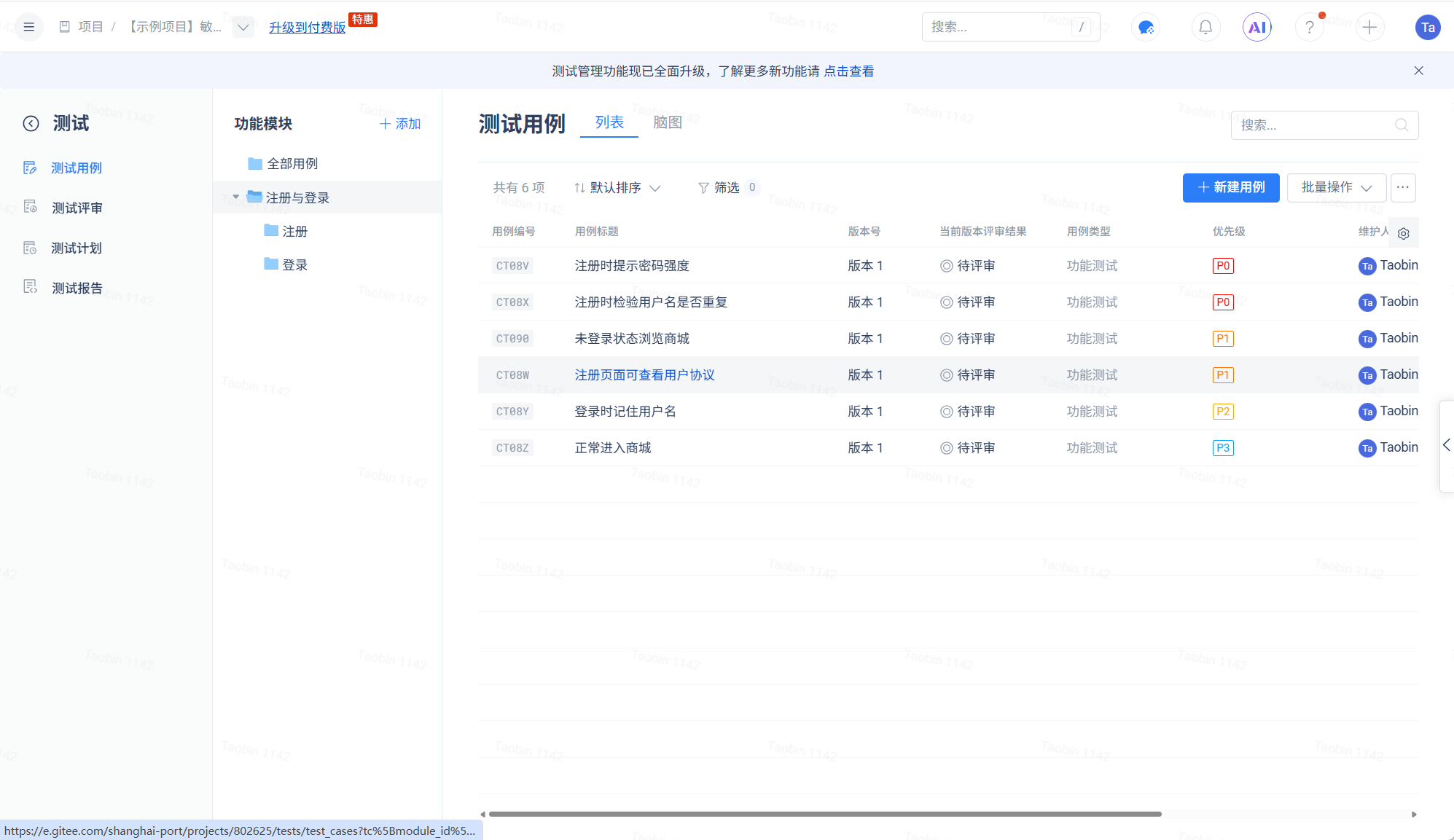Click the plus icon to create new content
The height and width of the screenshot is (840, 1454).
tap(1369, 27)
